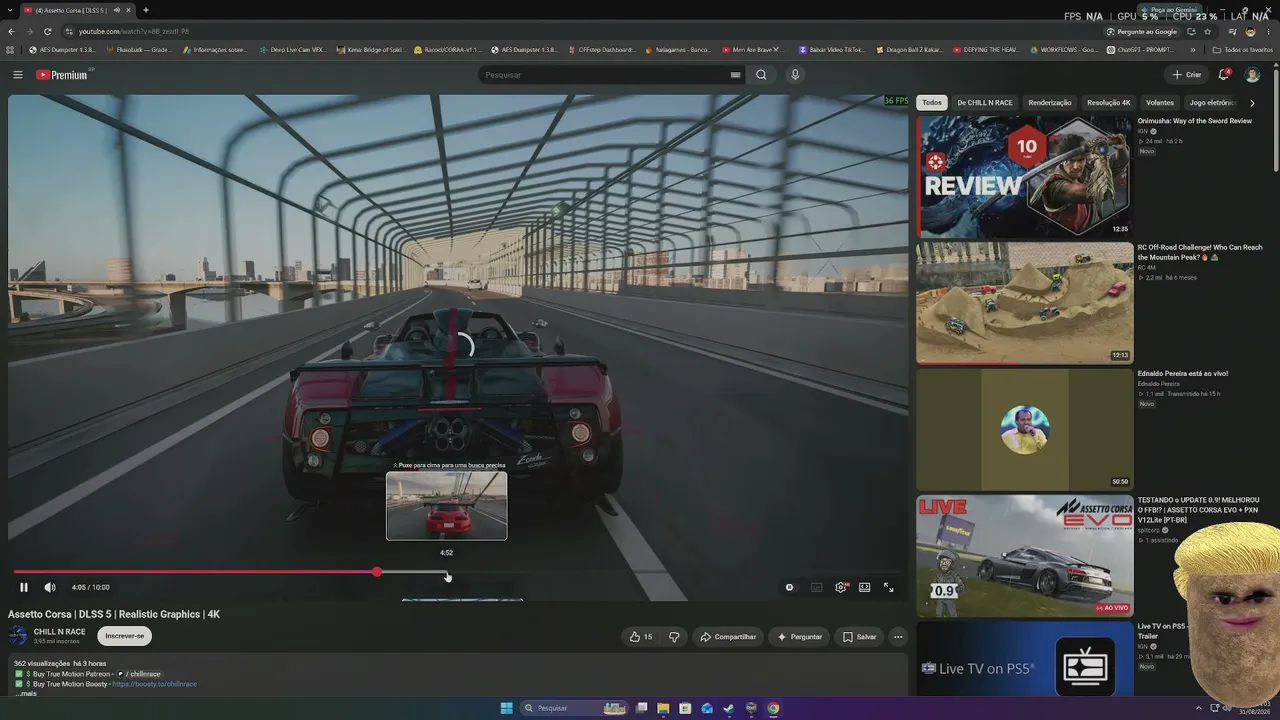The height and width of the screenshot is (720, 1280).
Task: Select the Todos filter chip
Action: point(932,102)
